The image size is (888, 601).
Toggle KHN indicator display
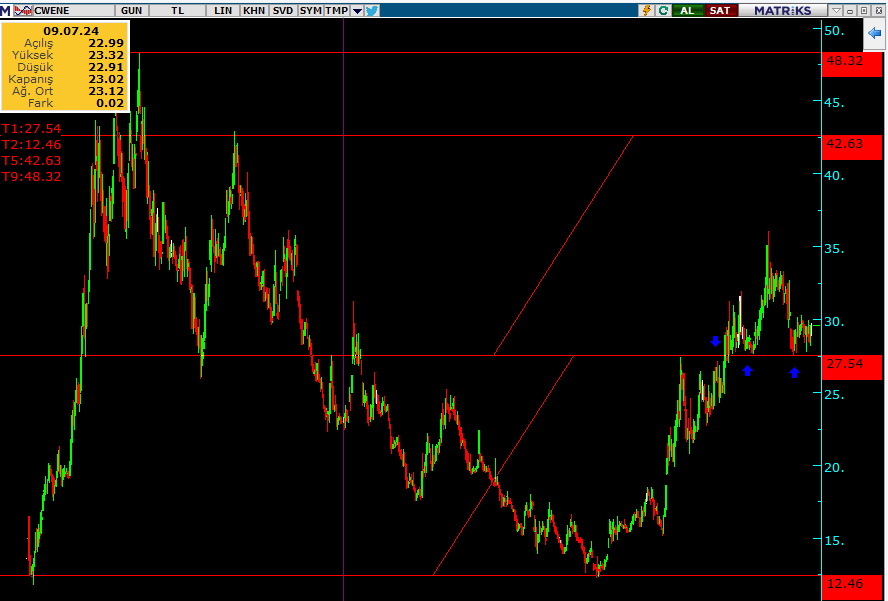(252, 9)
